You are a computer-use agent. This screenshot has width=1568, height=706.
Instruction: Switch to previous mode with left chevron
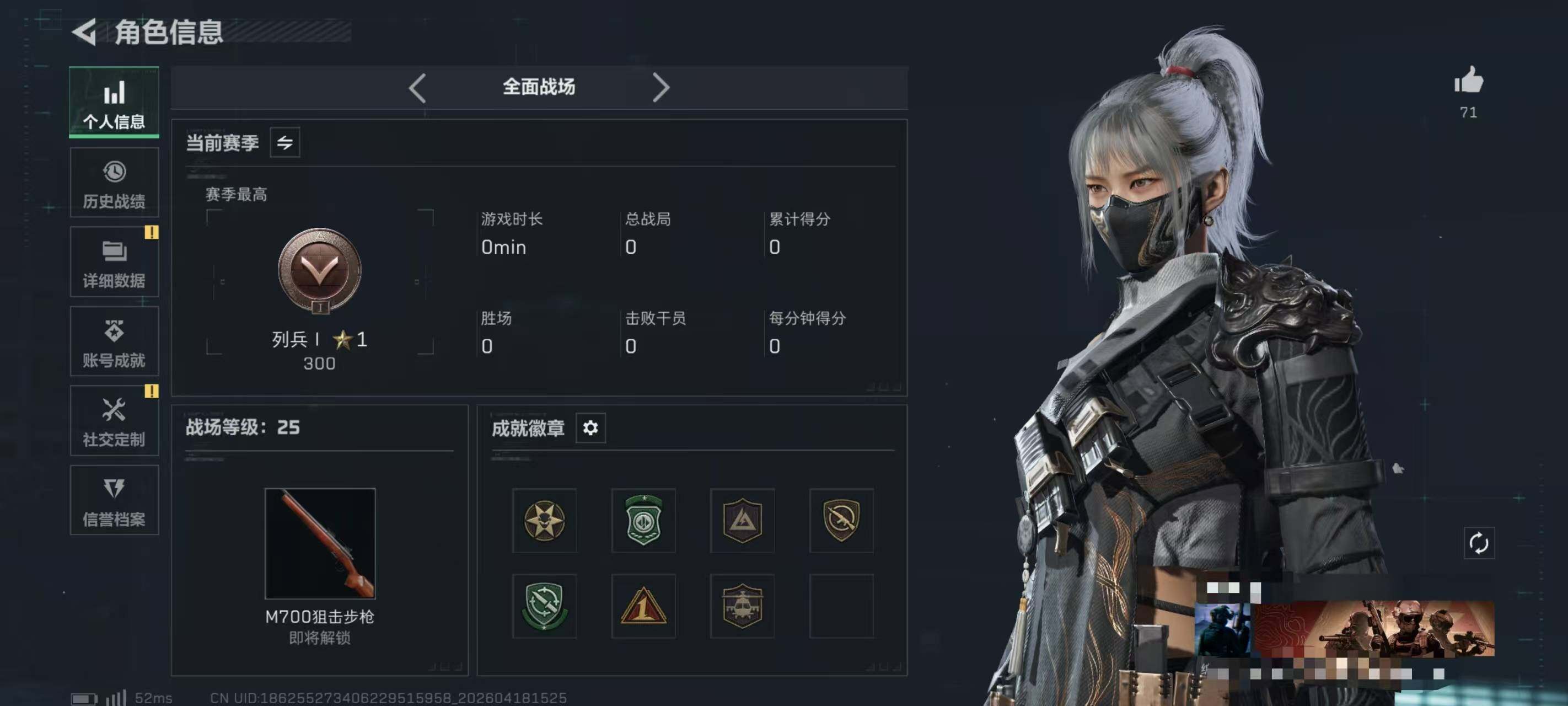click(x=417, y=88)
